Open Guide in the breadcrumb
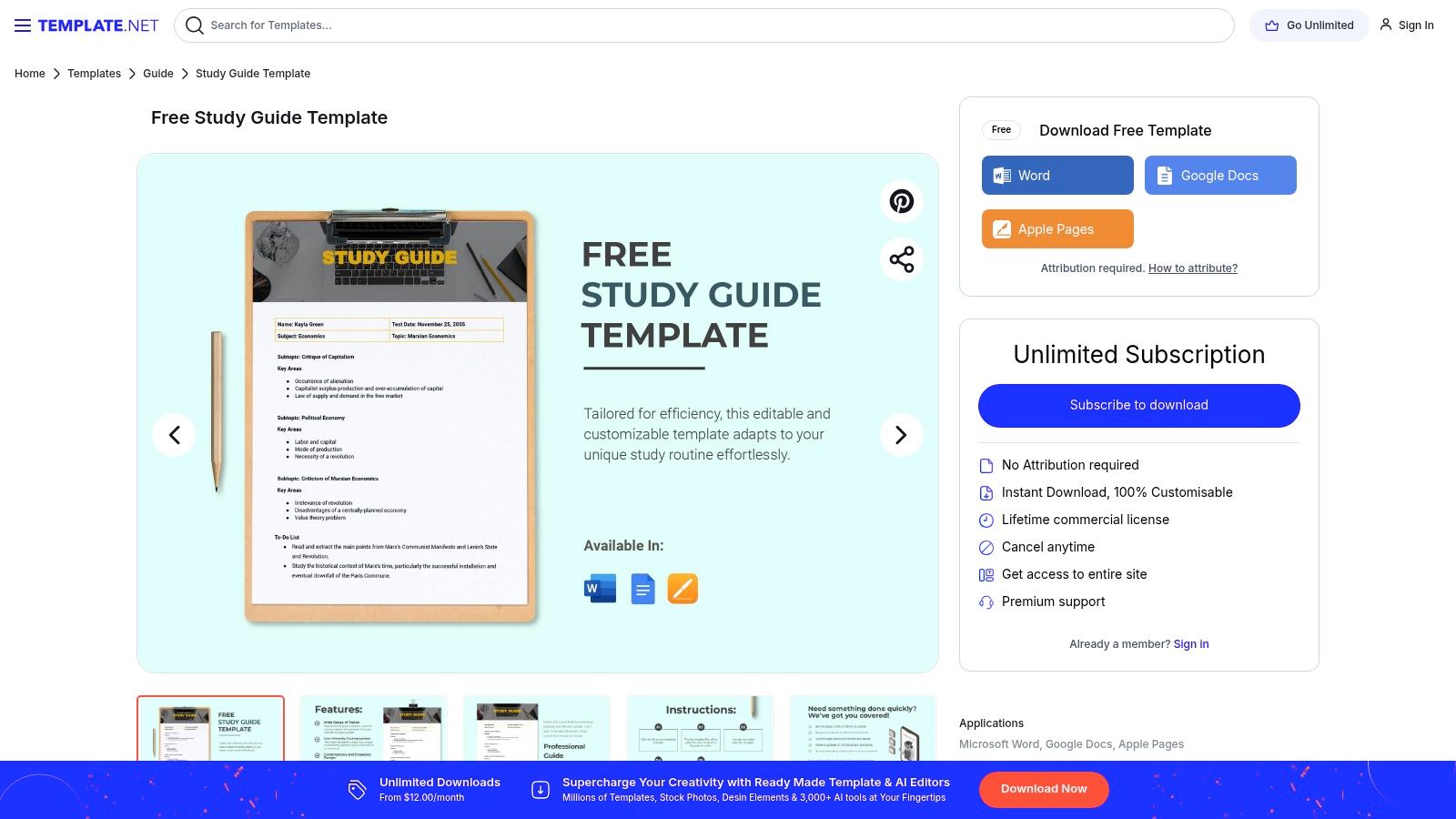The height and width of the screenshot is (819, 1456). (158, 74)
